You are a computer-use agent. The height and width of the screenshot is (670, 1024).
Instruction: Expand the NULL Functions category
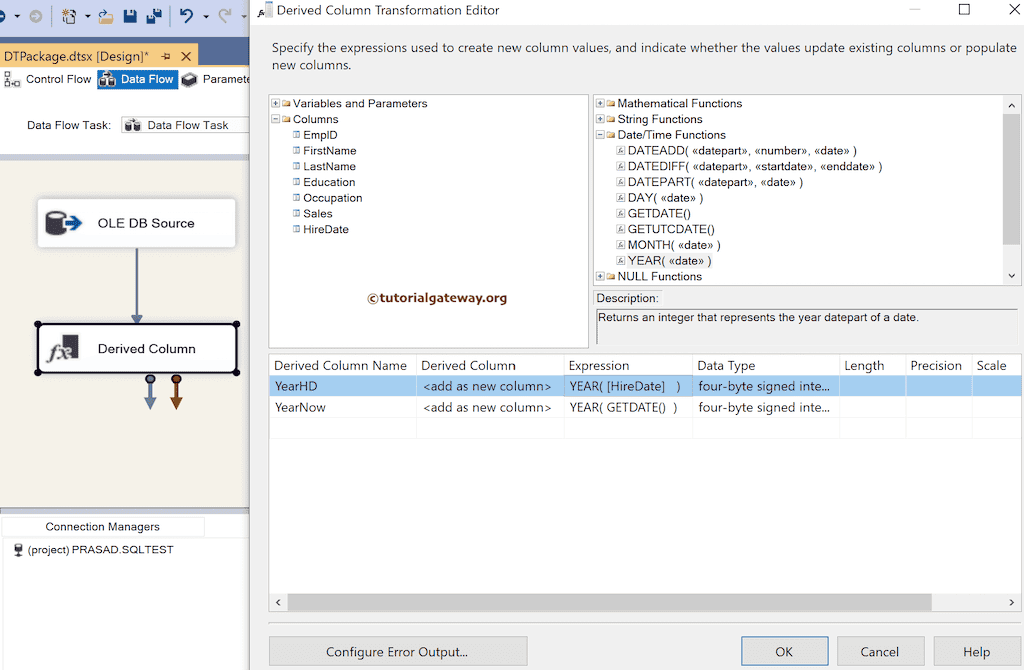tap(598, 276)
